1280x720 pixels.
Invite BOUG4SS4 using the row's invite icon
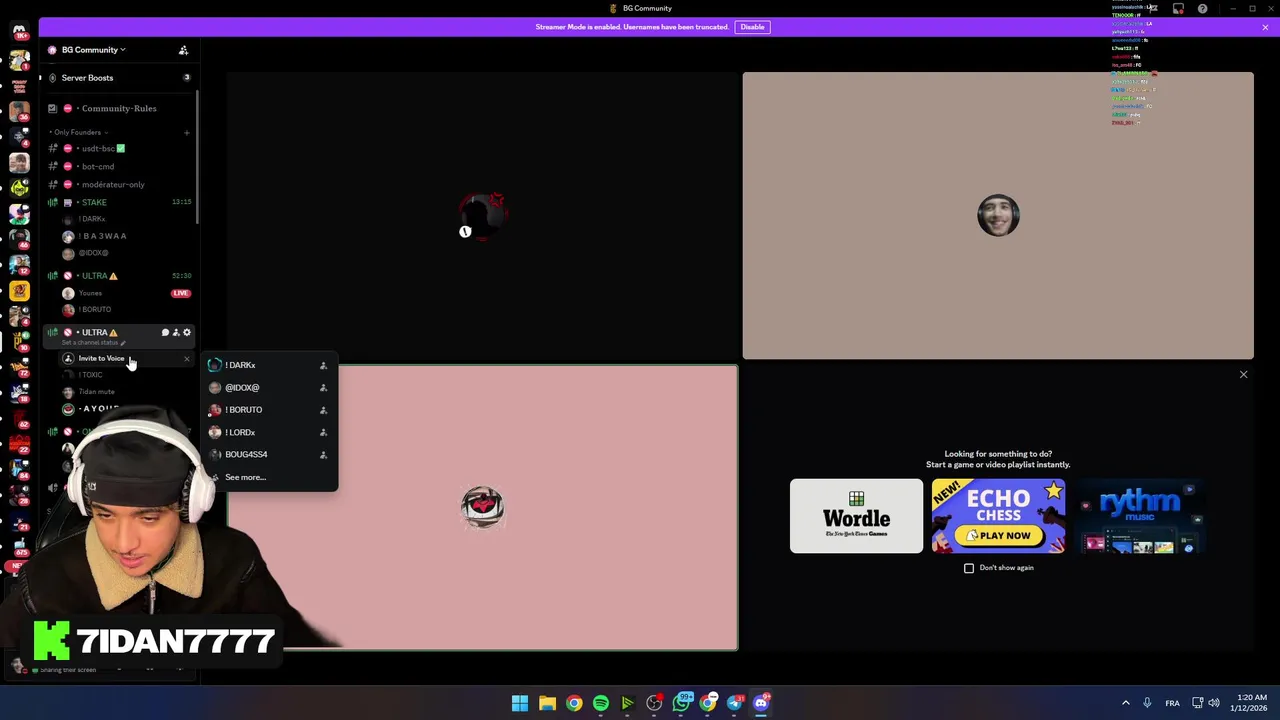[x=323, y=455]
